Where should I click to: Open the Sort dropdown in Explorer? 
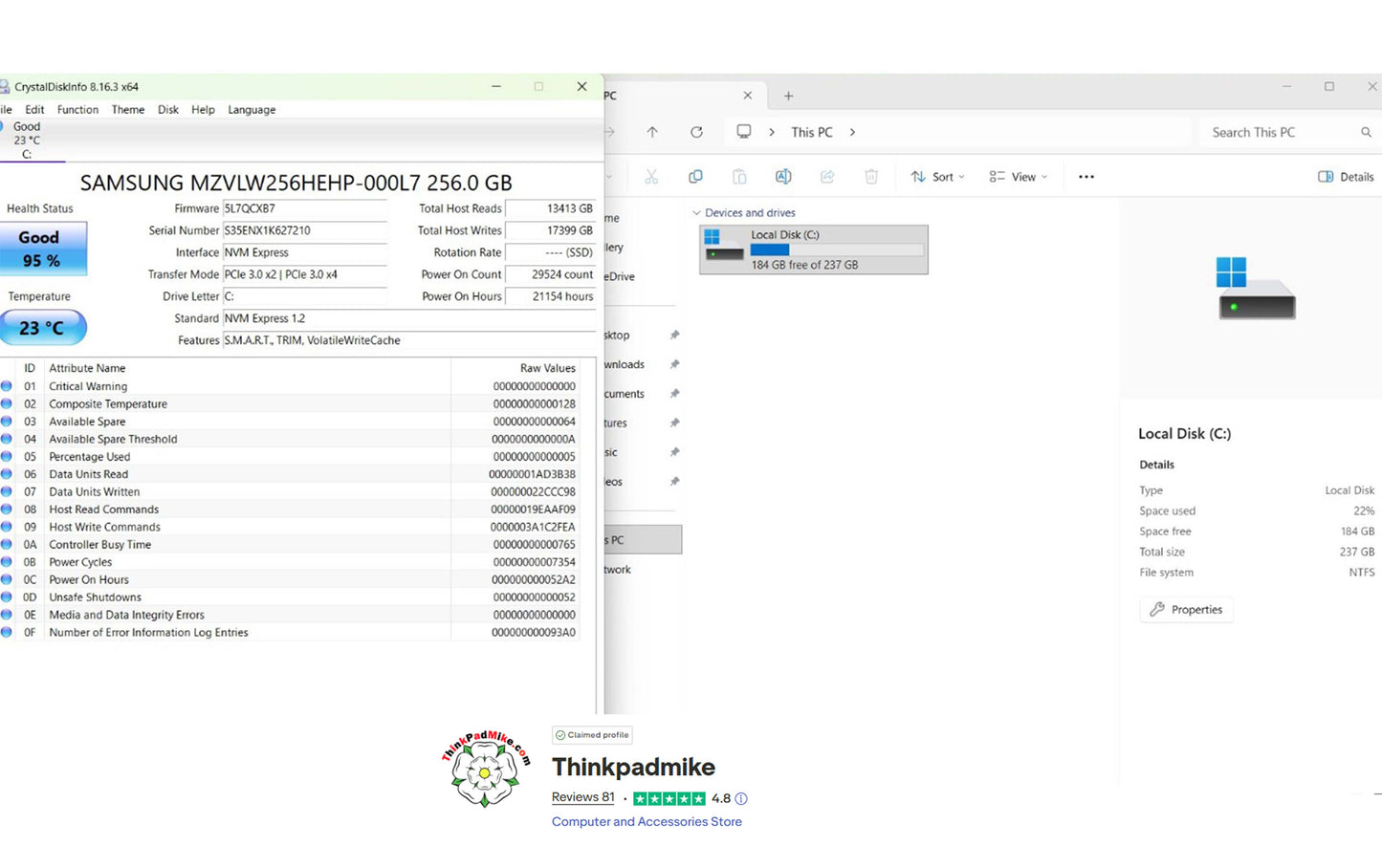click(937, 177)
